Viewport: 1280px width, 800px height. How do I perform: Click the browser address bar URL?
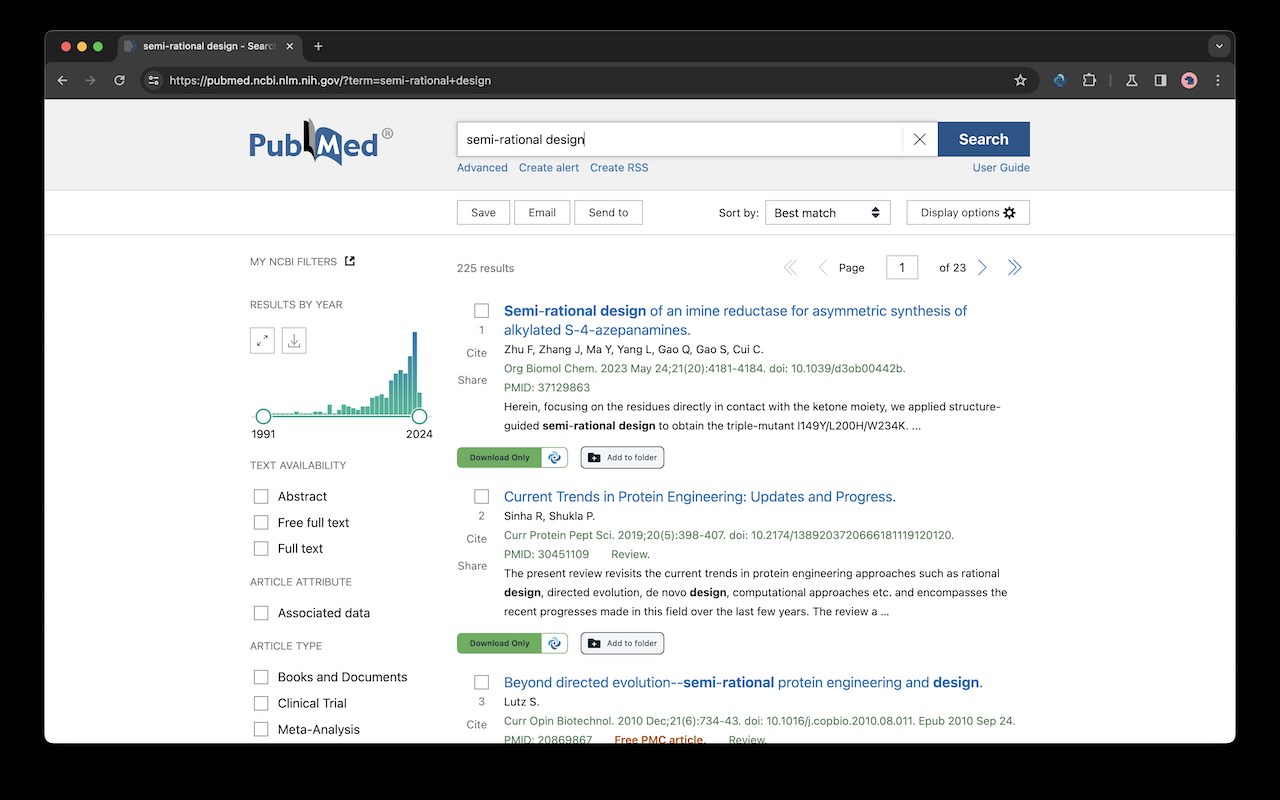(330, 80)
